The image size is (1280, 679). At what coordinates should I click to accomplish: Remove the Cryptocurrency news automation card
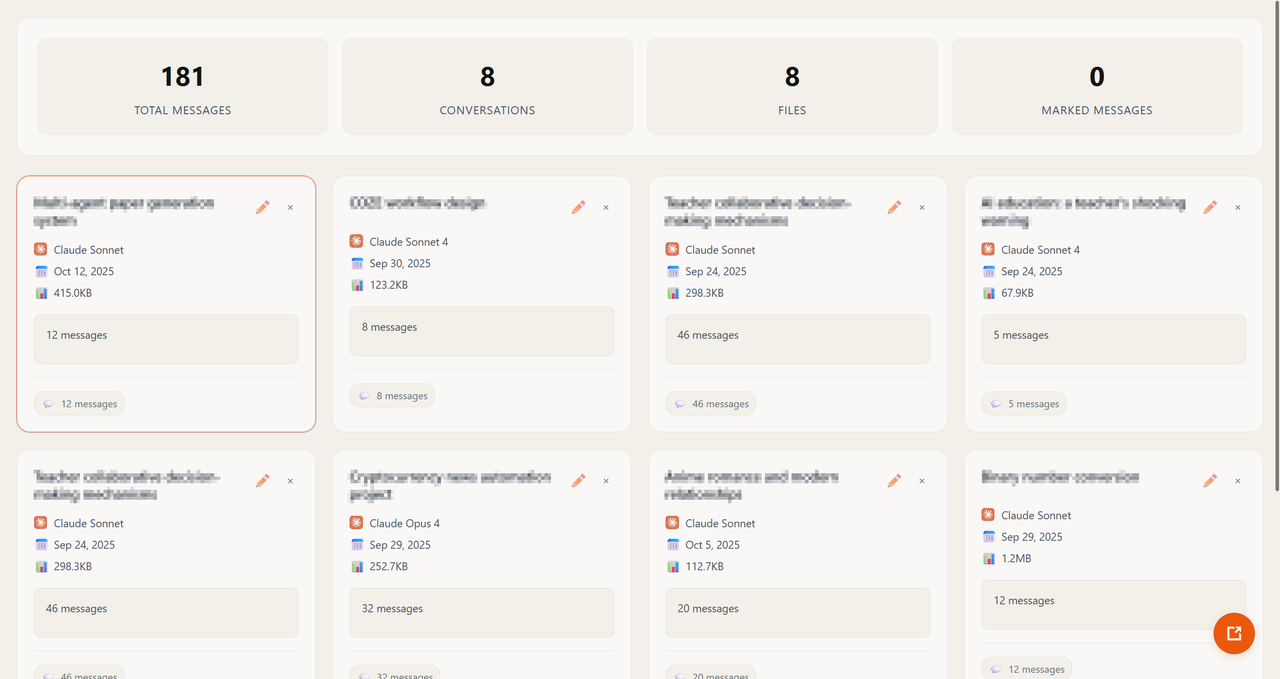tap(606, 481)
